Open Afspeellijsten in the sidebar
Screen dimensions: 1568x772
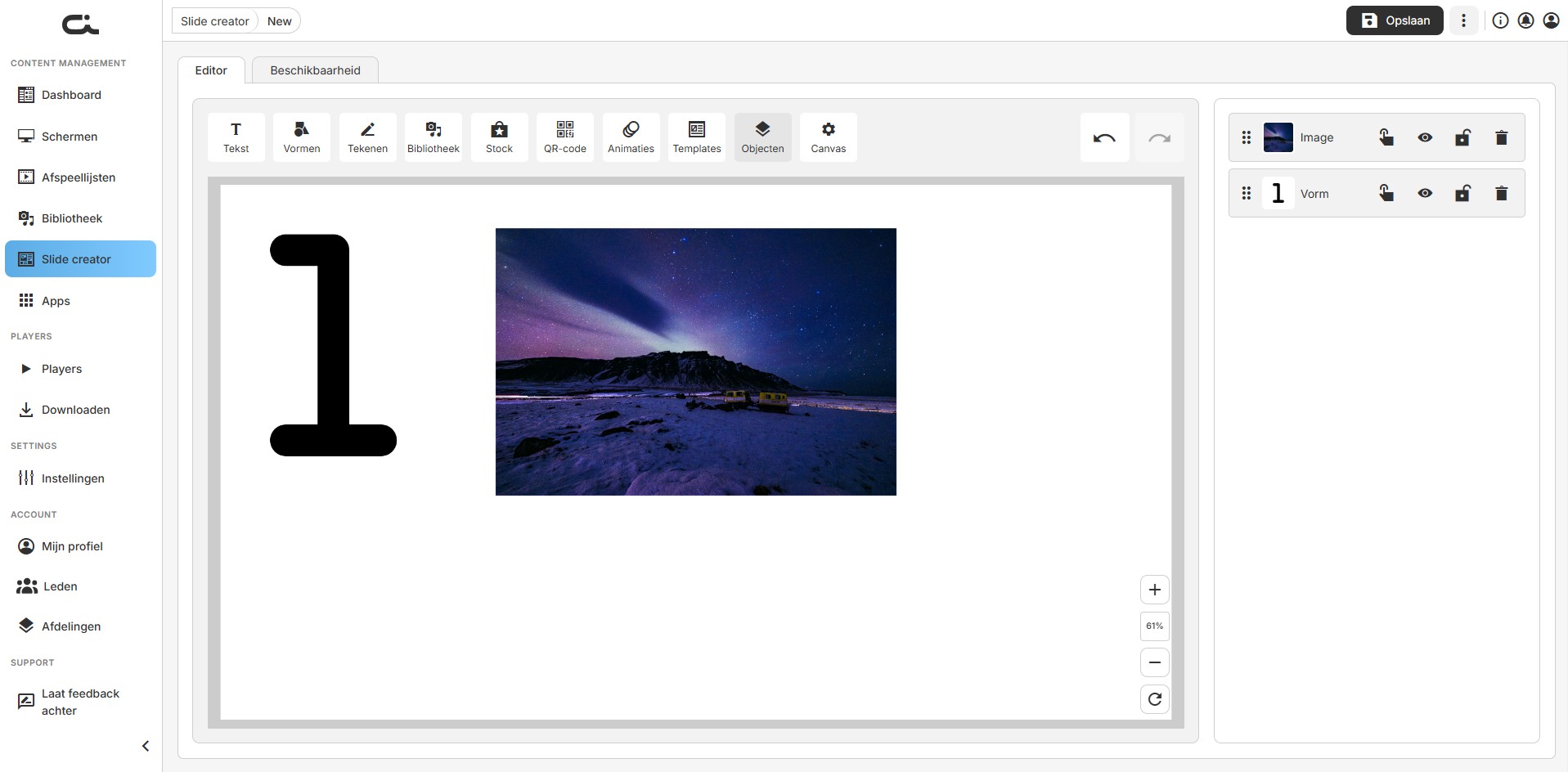[80, 177]
